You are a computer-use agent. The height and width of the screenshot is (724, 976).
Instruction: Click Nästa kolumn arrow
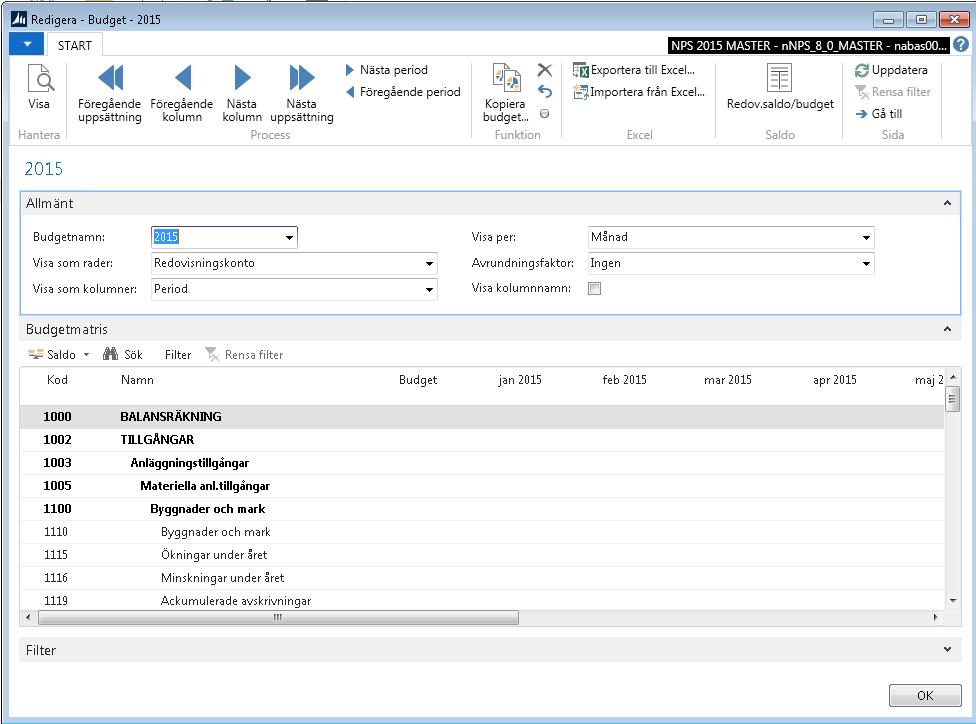pyautogui.click(x=242, y=78)
